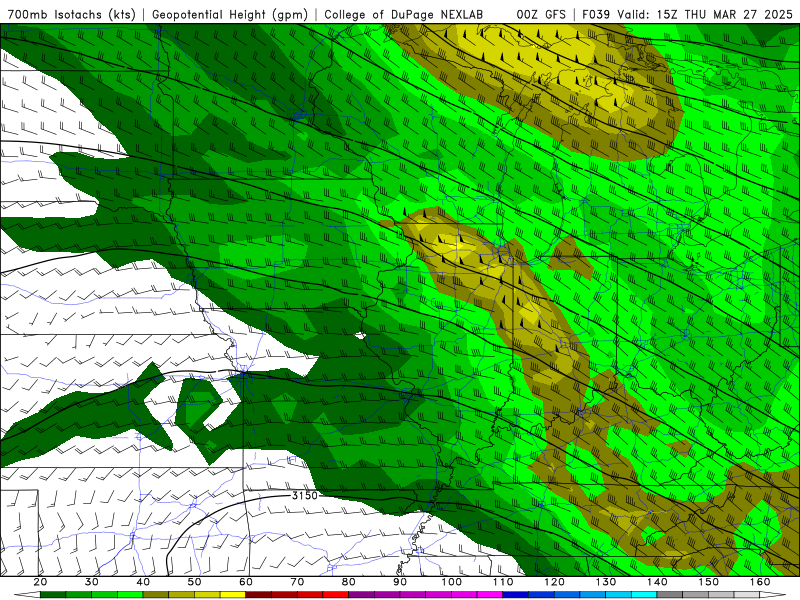Click the 'Valid: 15Z THU MAR 27 2025' text

(x=705, y=14)
